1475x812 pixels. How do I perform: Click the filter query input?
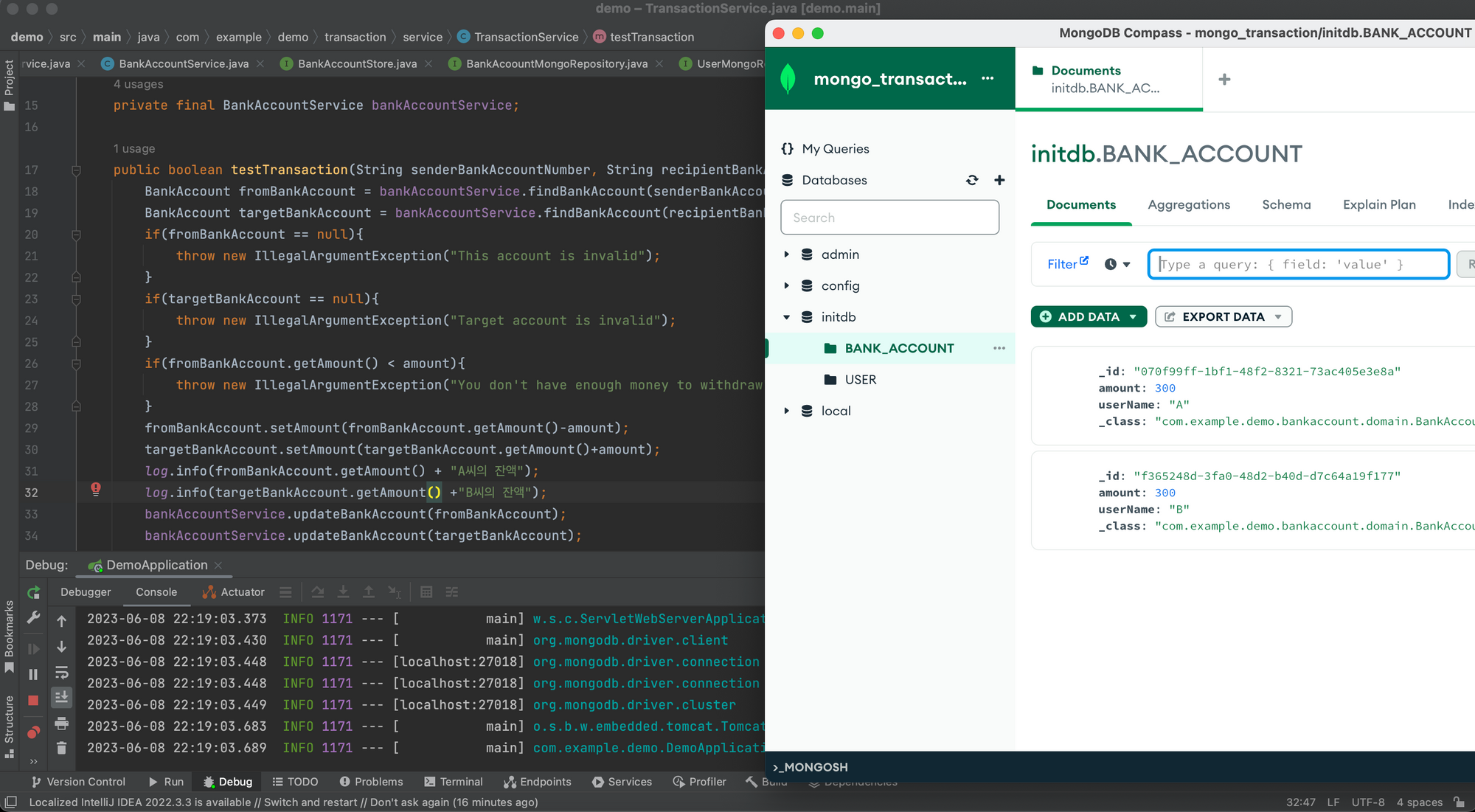point(1298,264)
